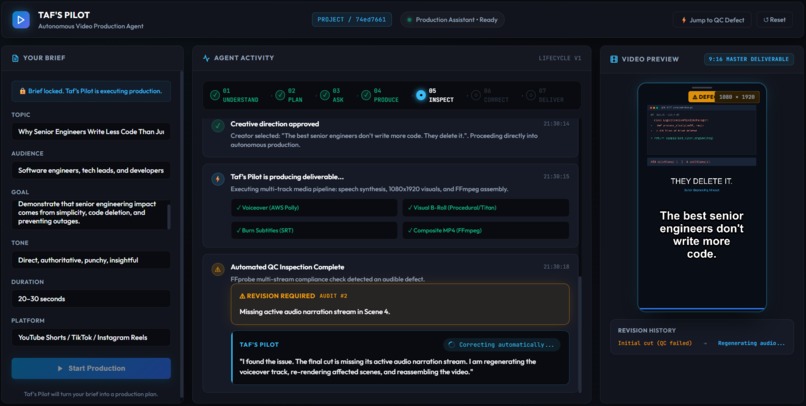Viewport: 806px width, 406px height.
Task: Click the 21:30:15 timestamp
Action: pyautogui.click(x=556, y=176)
